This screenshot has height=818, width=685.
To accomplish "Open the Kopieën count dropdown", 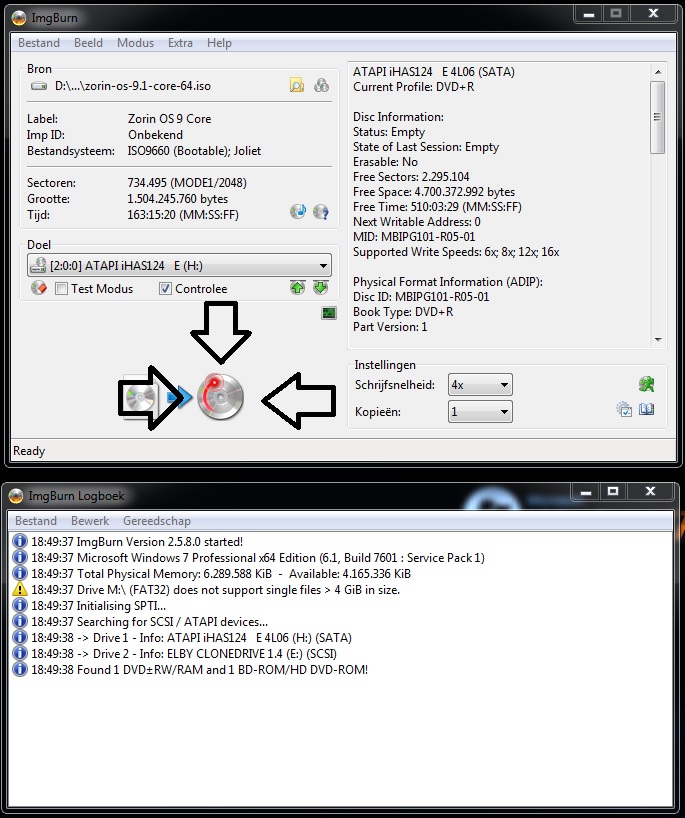I will pos(480,412).
